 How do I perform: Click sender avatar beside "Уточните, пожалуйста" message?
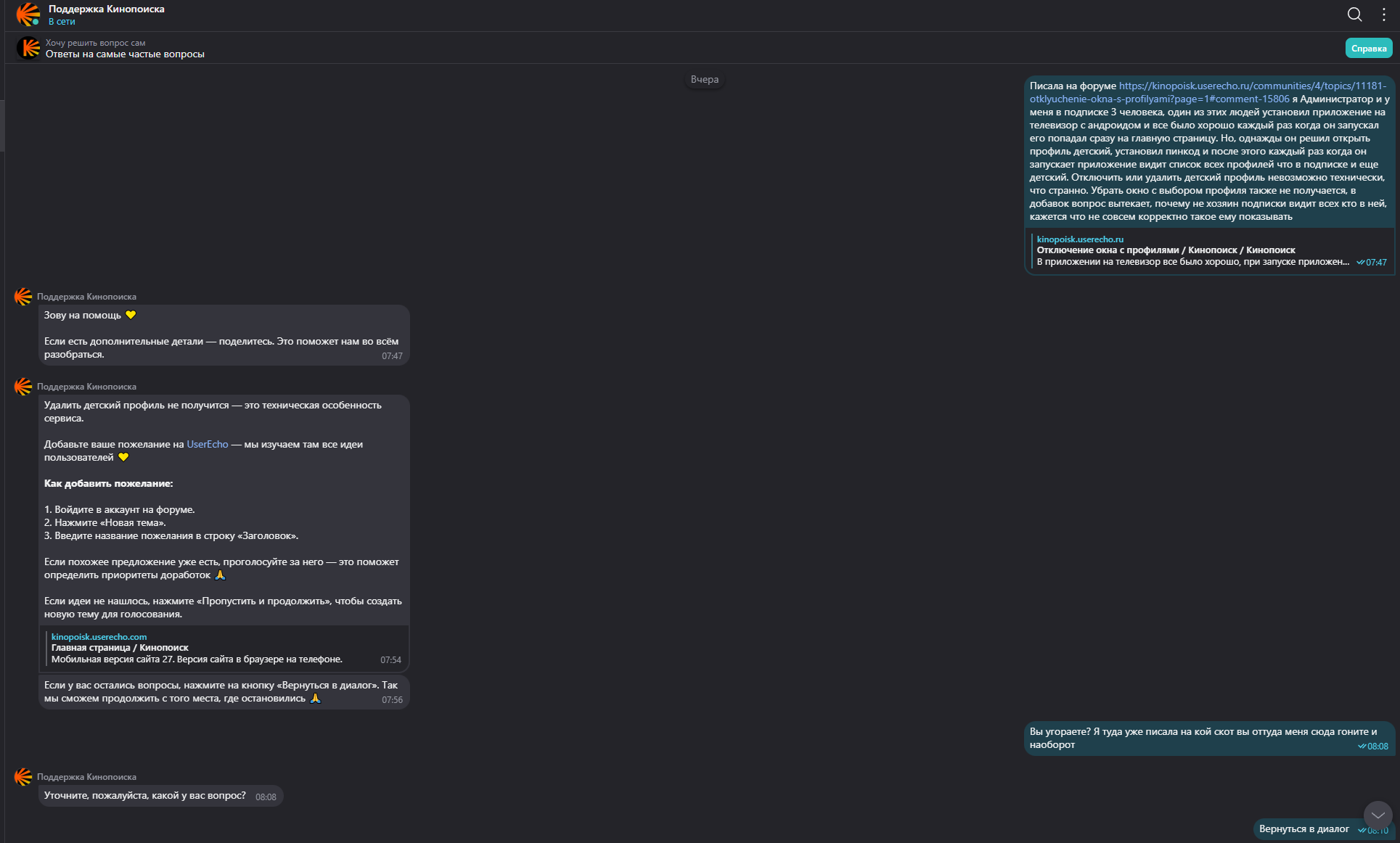(x=23, y=777)
